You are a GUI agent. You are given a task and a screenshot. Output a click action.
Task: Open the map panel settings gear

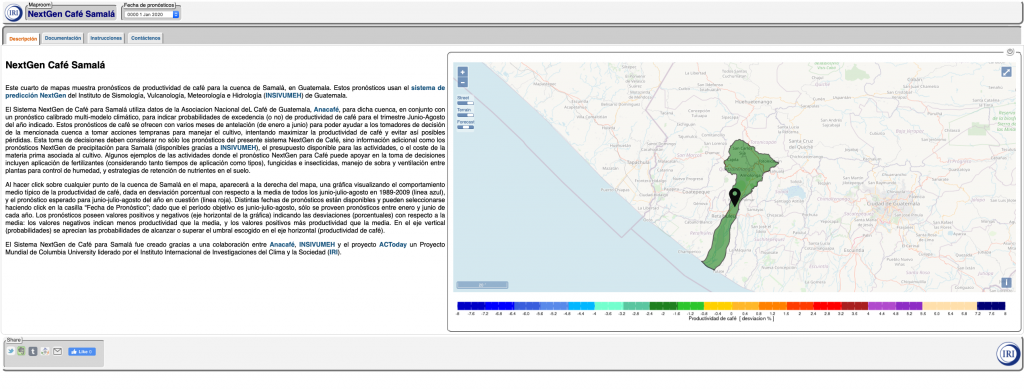click(1010, 52)
